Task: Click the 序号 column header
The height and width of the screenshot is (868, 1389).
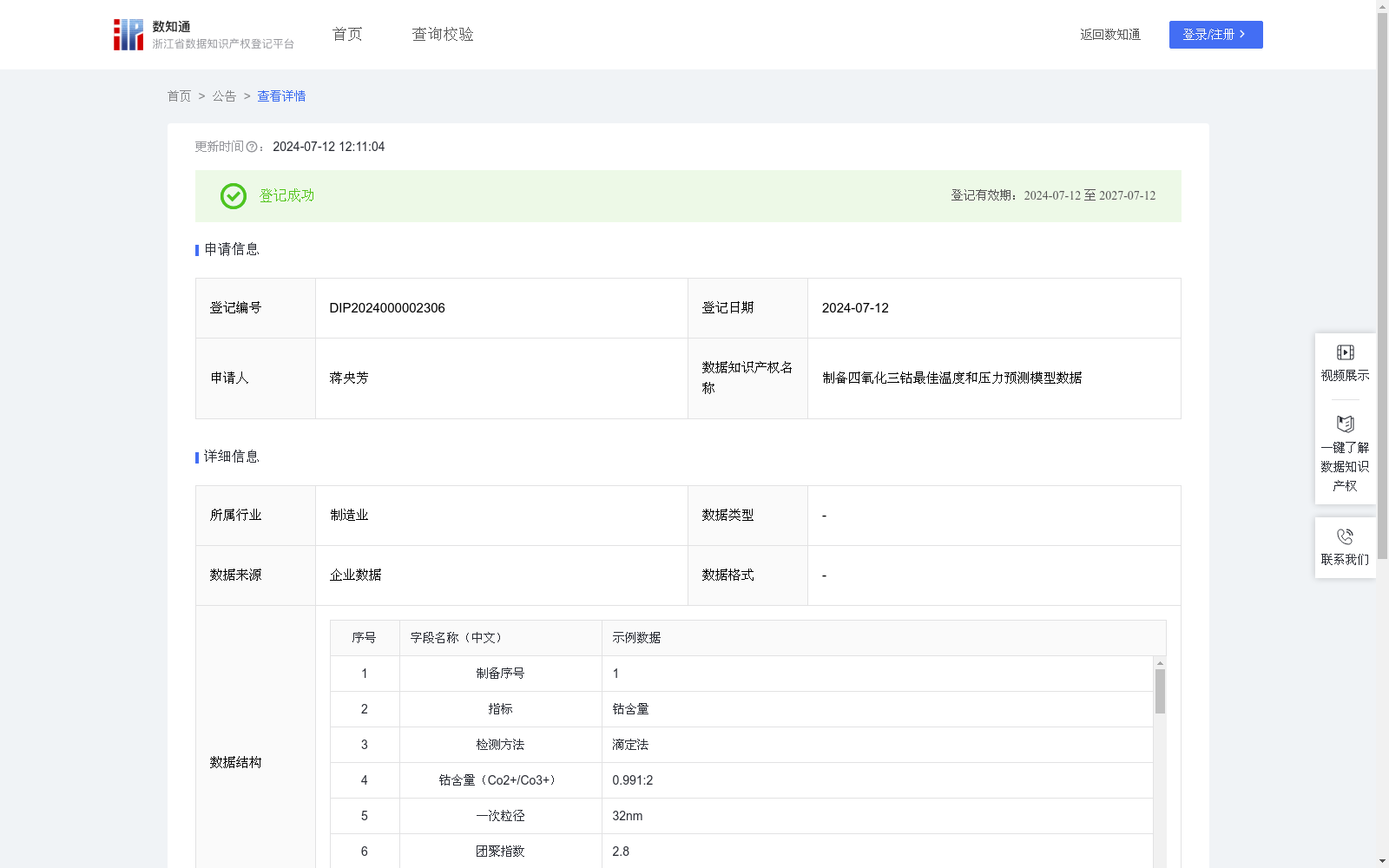Action: (365, 638)
